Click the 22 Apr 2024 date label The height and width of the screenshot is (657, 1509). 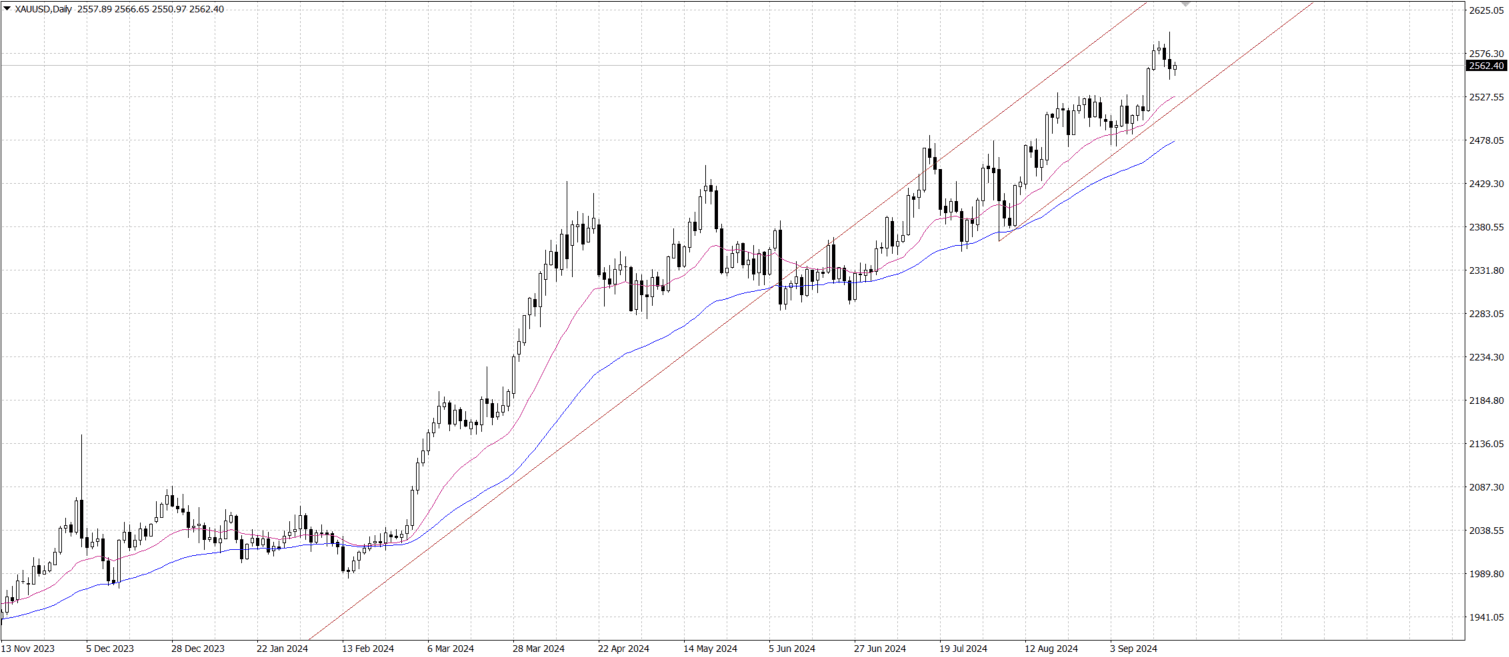click(x=623, y=649)
